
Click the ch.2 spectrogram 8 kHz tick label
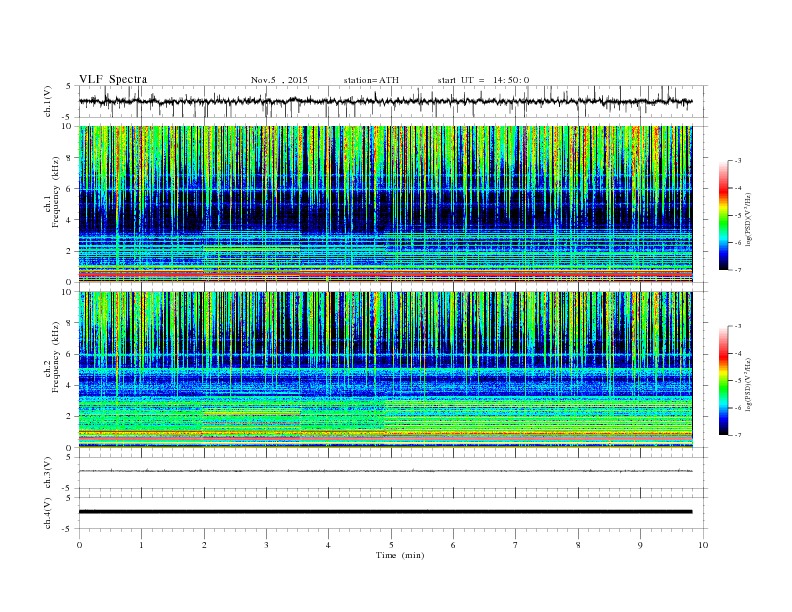(x=69, y=323)
